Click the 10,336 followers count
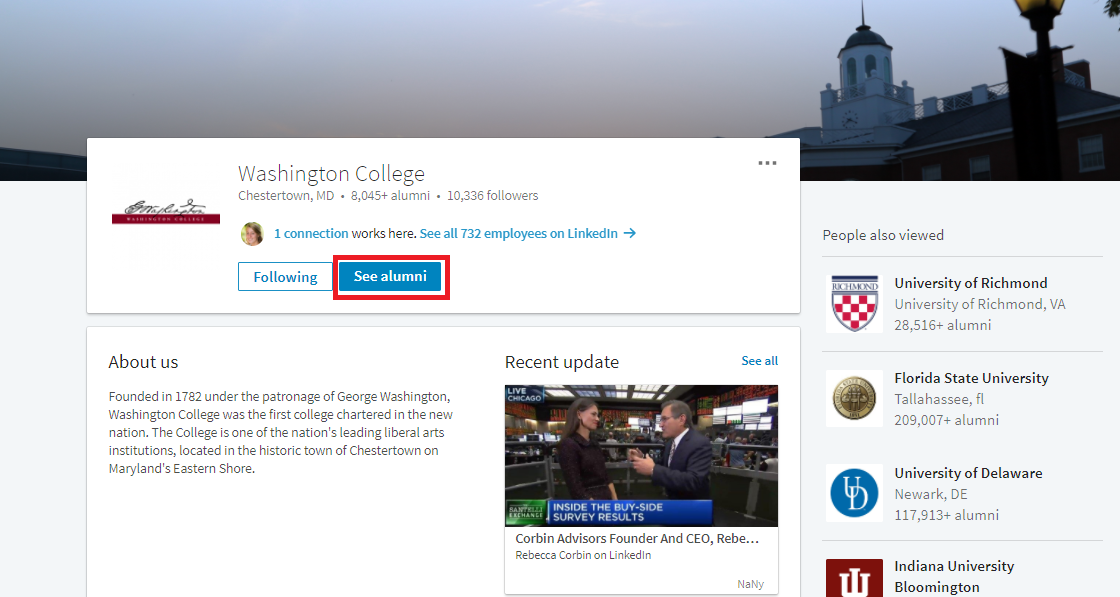This screenshot has width=1120, height=597. [x=493, y=196]
